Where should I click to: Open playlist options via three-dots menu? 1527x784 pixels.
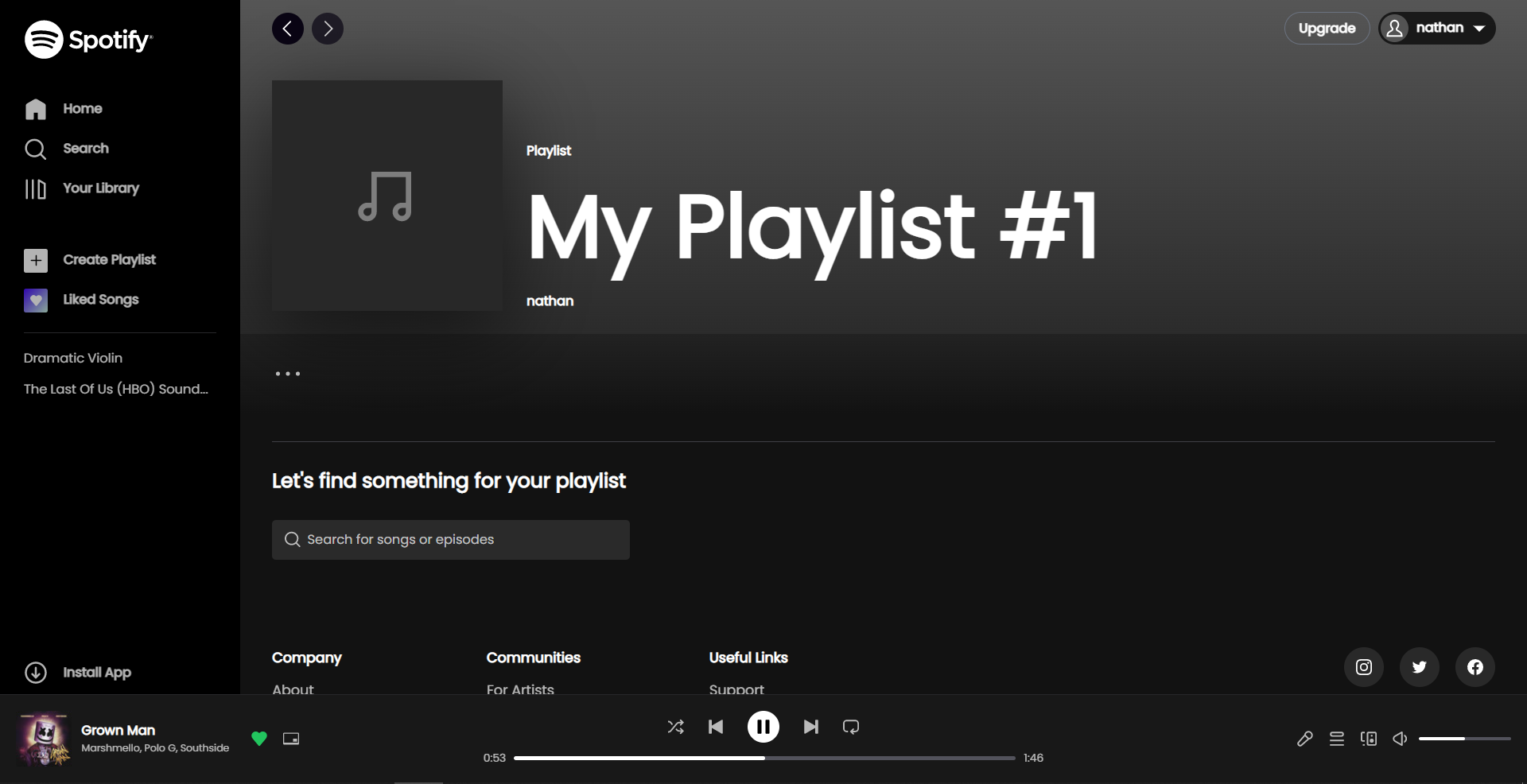tap(287, 374)
